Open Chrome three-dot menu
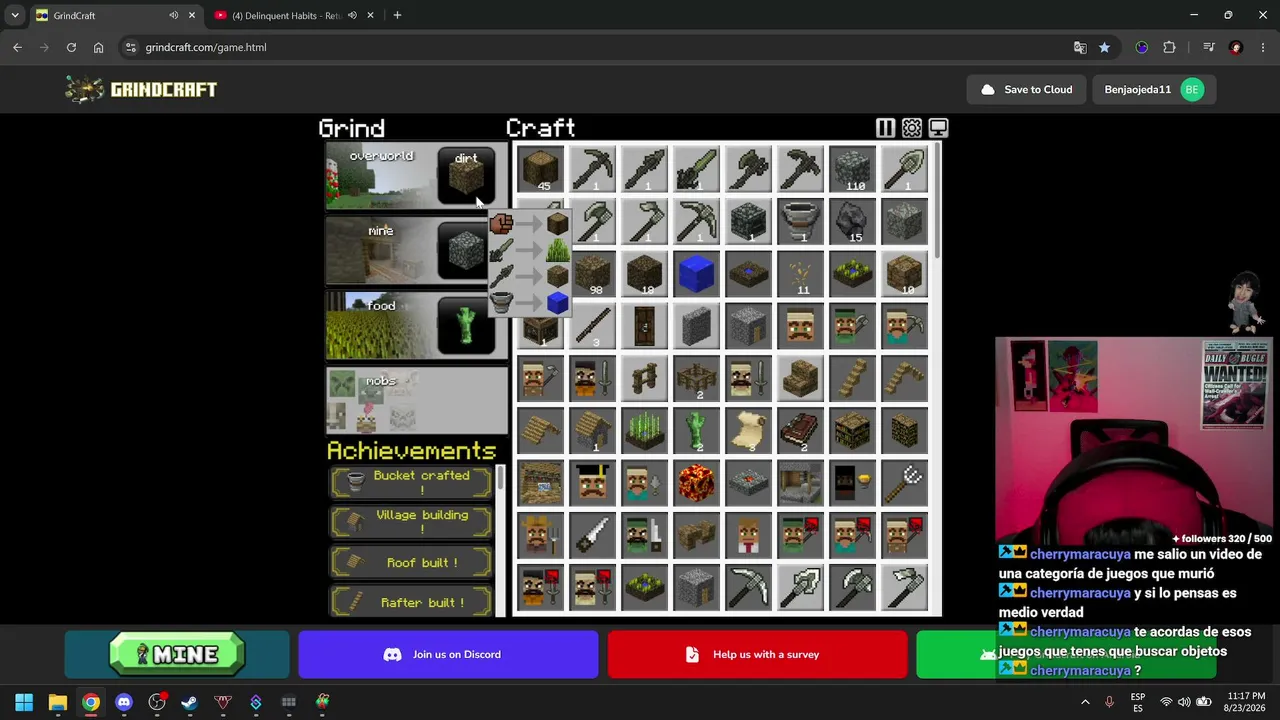Screen dimensions: 1280x720 (x=1264, y=47)
